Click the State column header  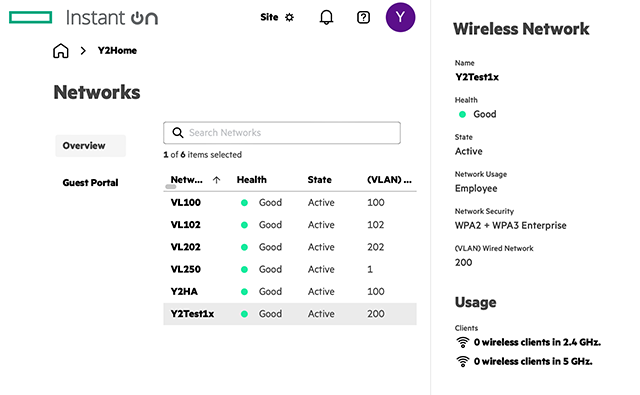(320, 180)
